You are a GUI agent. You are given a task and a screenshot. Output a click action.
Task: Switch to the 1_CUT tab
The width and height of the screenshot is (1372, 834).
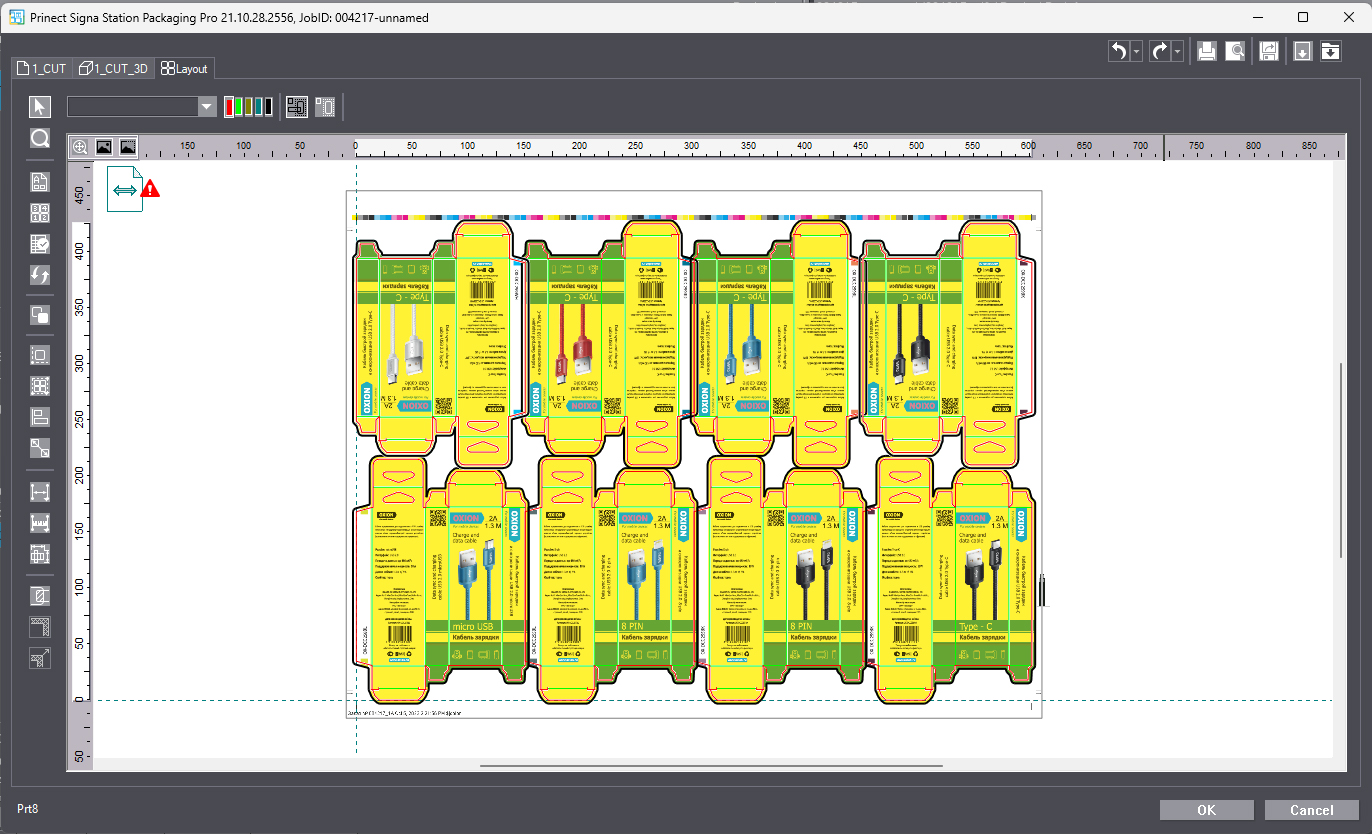tap(42, 69)
